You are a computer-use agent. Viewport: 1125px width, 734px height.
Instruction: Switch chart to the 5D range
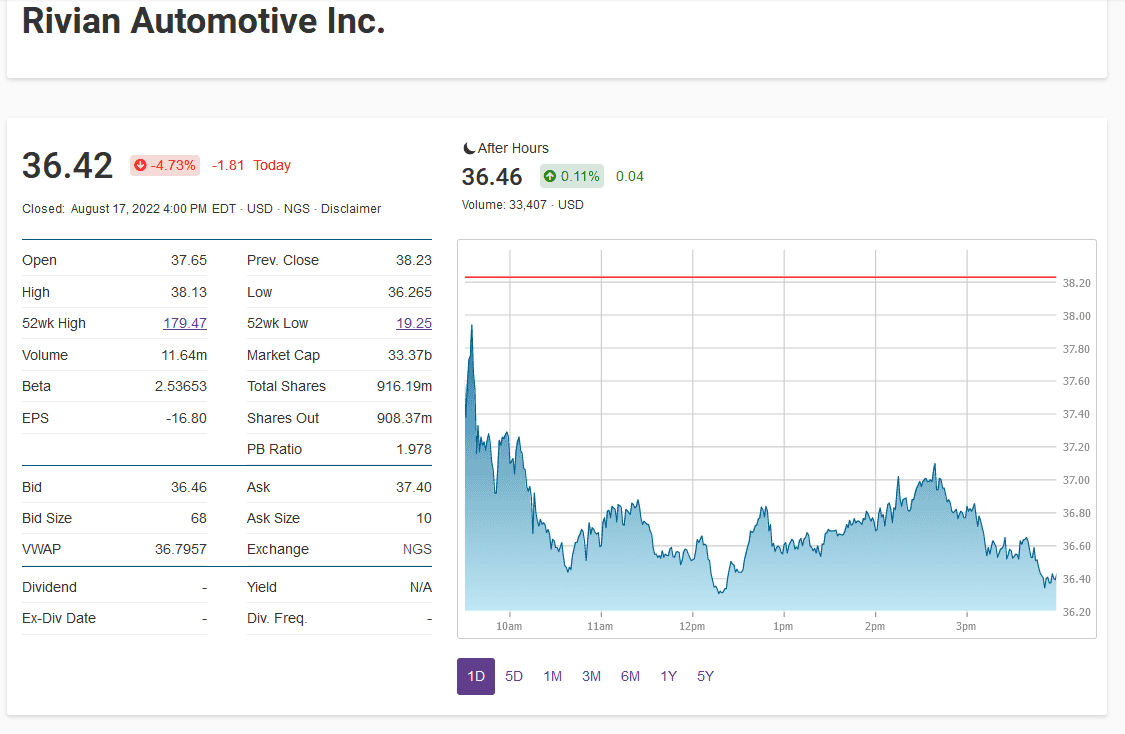(514, 676)
